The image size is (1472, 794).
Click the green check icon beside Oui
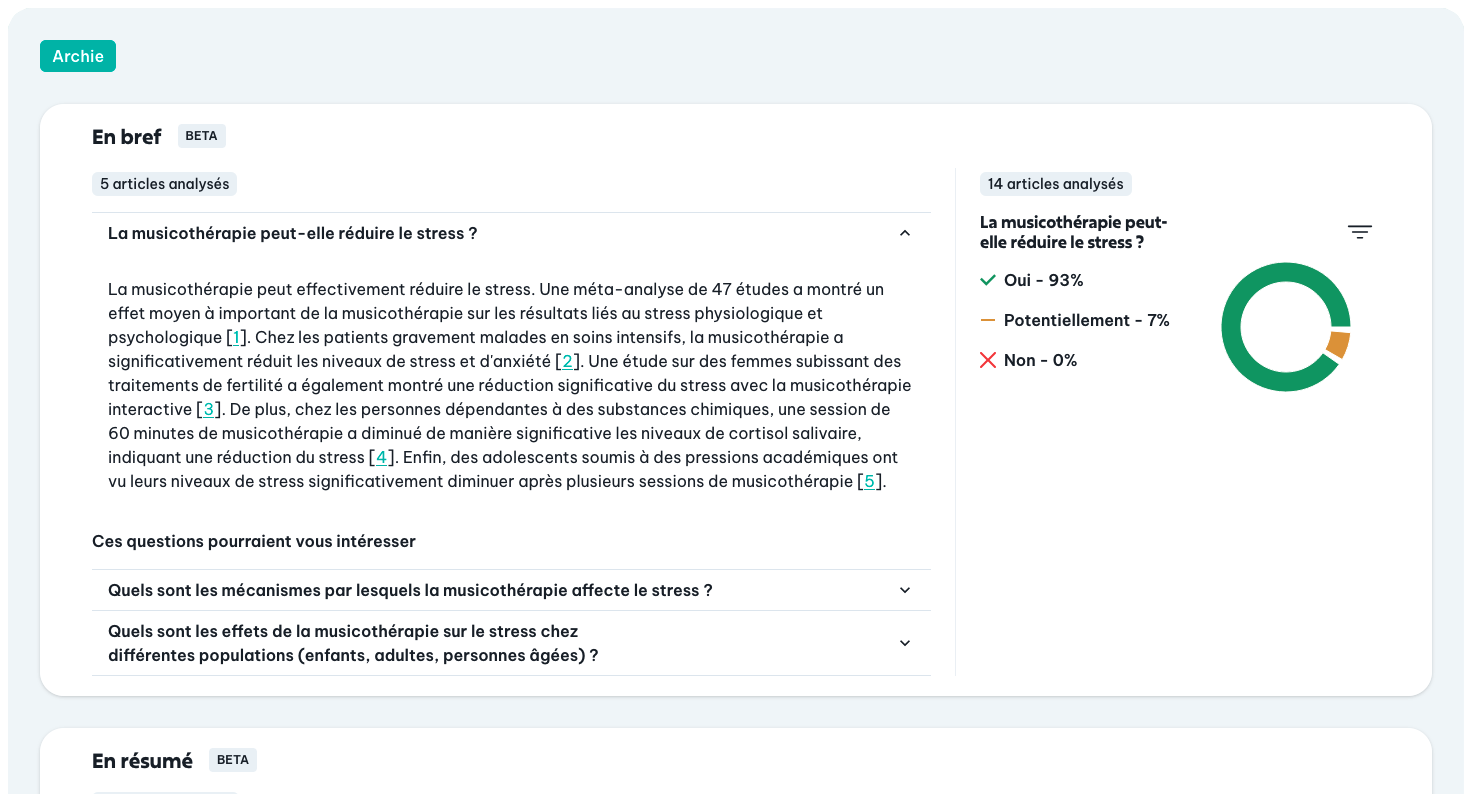pos(988,280)
